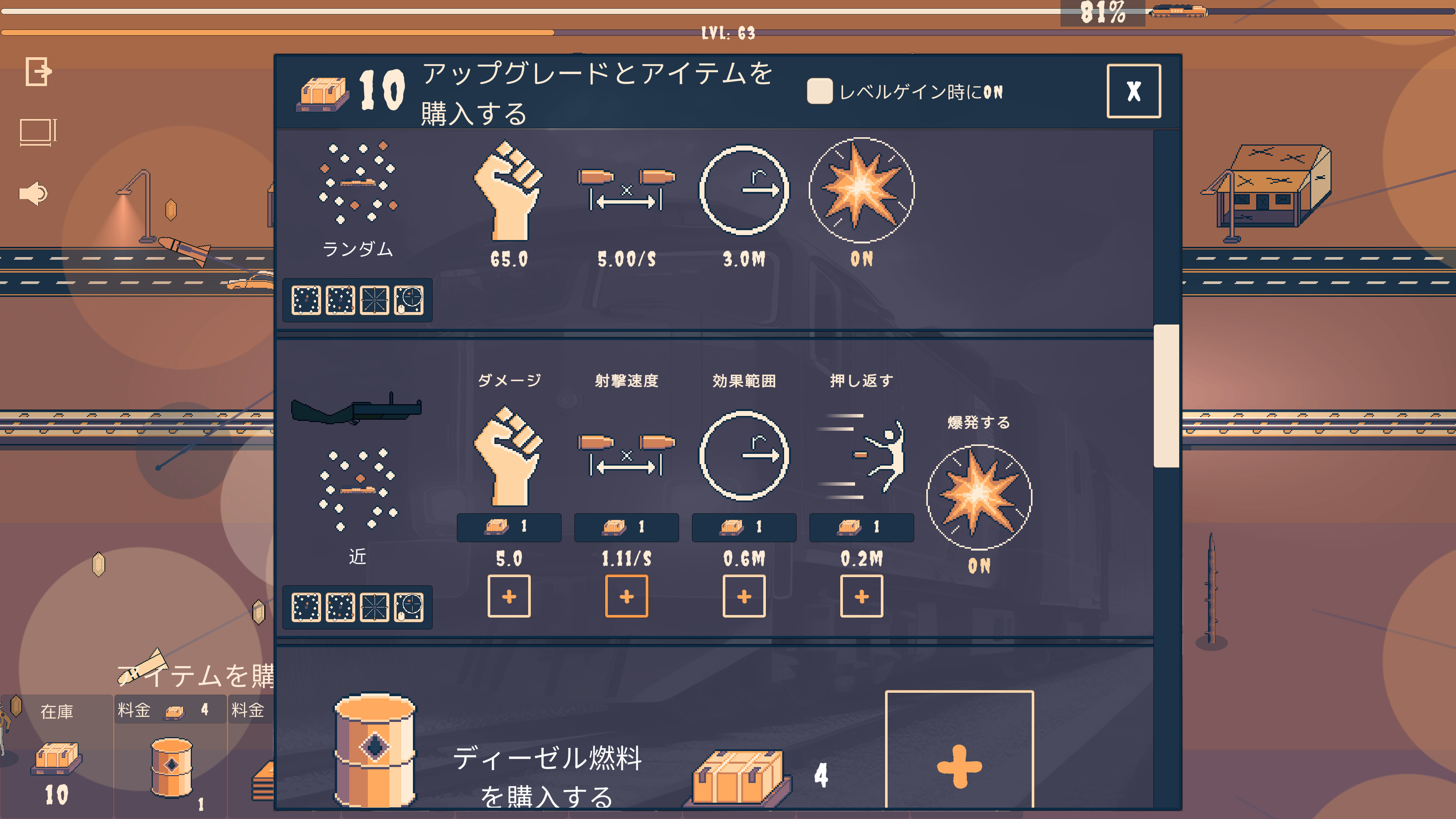Buy ディーゼル燃料 with the large plus button
The image size is (1456, 819).
[x=959, y=751]
